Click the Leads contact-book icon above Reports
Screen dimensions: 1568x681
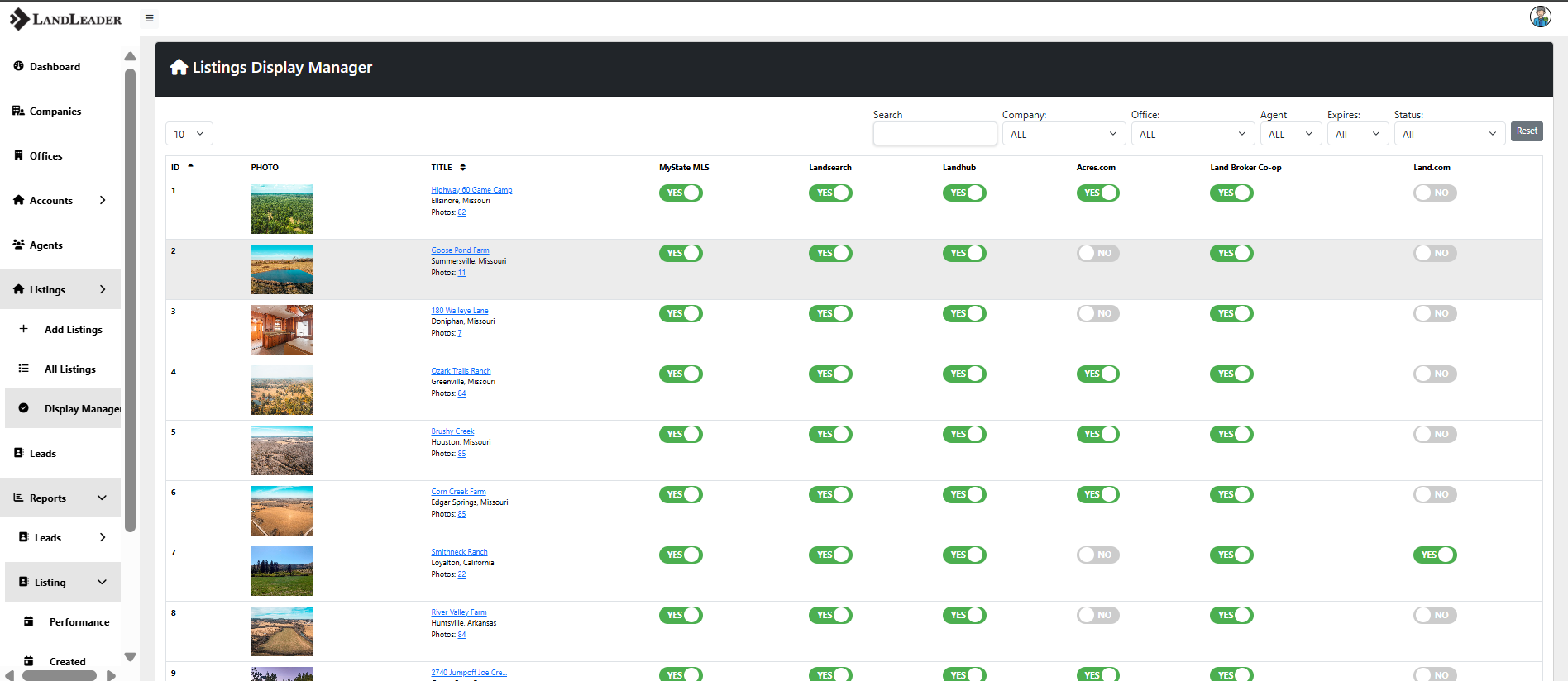(18, 453)
